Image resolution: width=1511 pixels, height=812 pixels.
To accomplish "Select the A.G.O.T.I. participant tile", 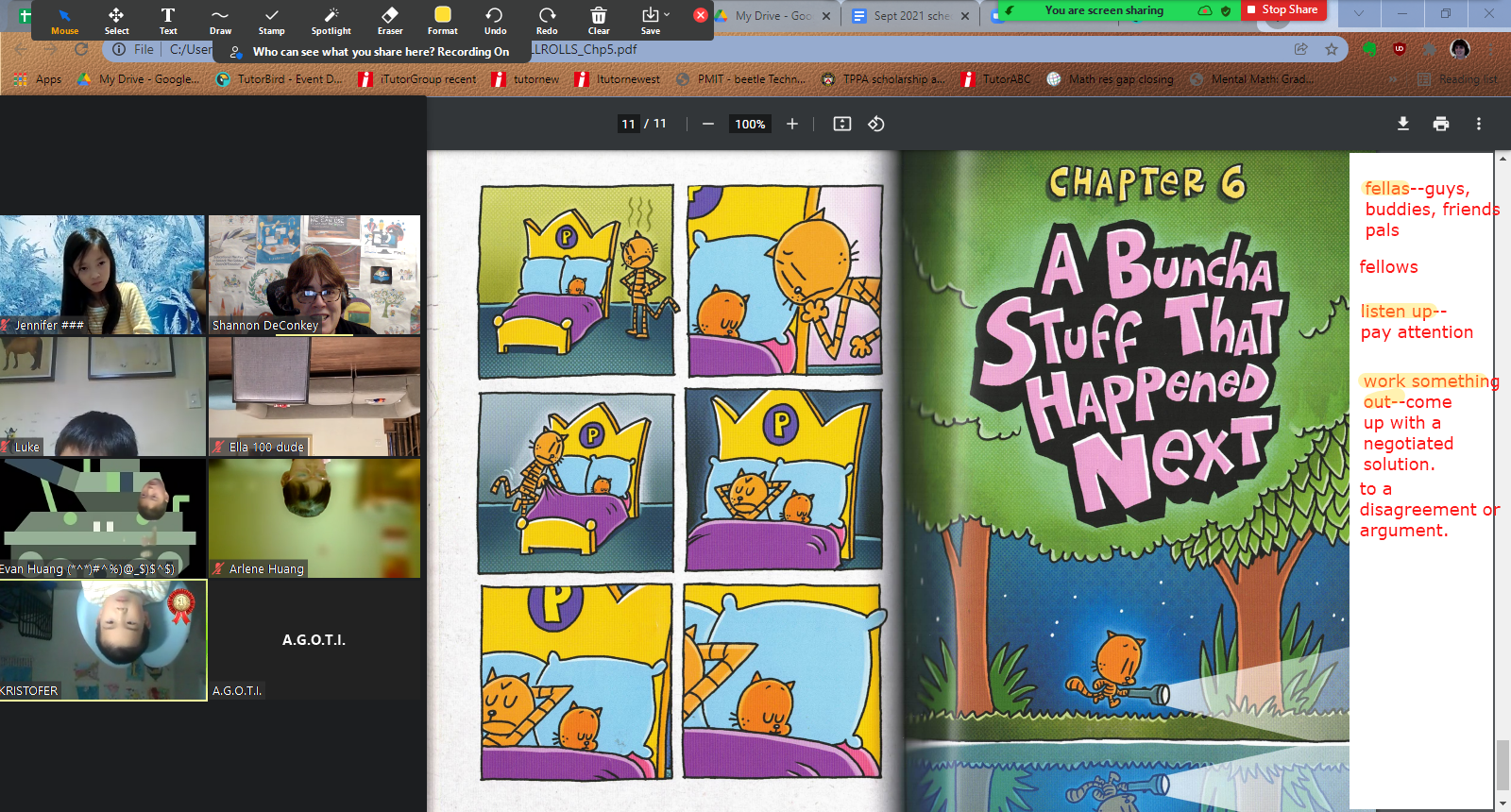I will pos(314,640).
